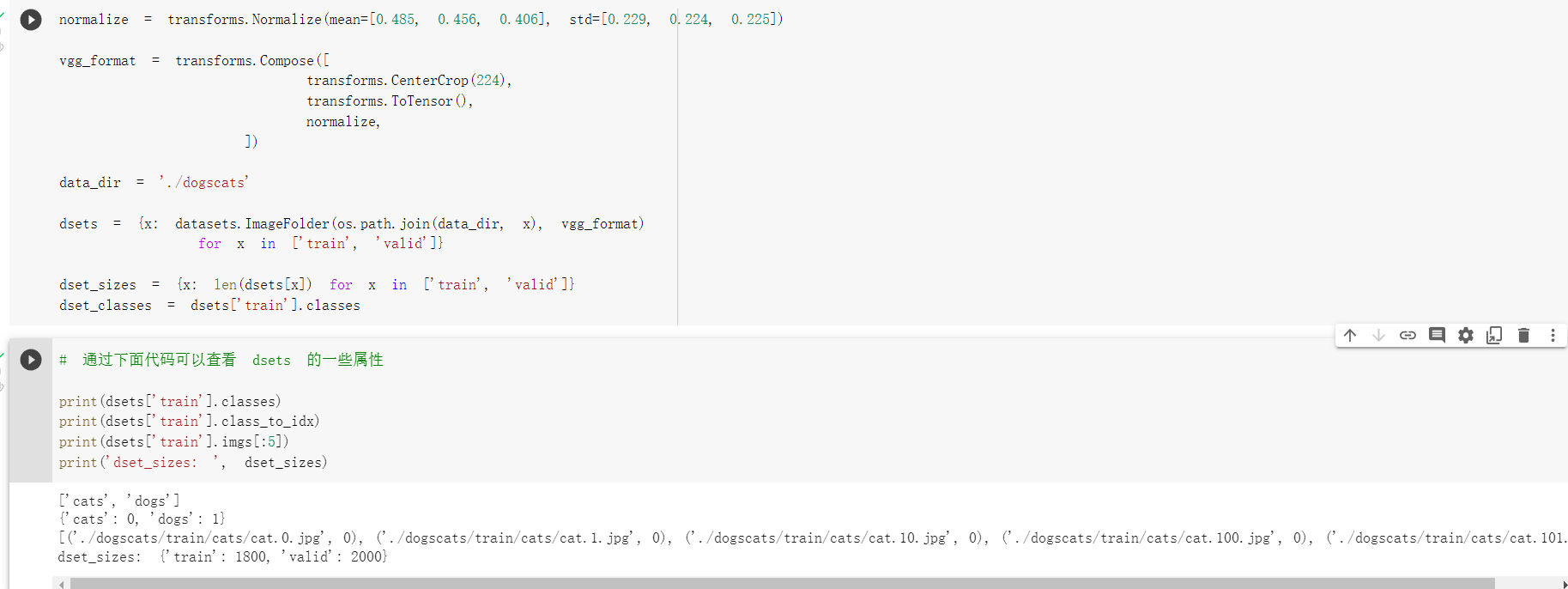The image size is (1568, 589).
Task: Click the print class_to_idx code line
Action: 189,422
